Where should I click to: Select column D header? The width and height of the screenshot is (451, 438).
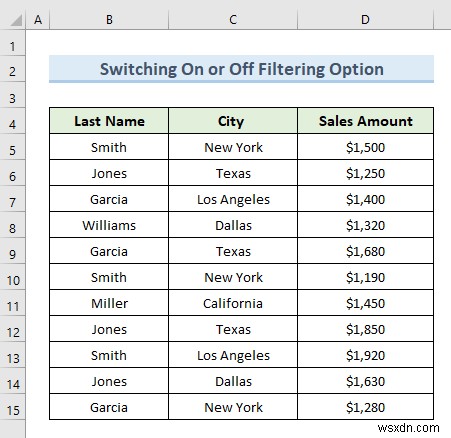[x=365, y=20]
